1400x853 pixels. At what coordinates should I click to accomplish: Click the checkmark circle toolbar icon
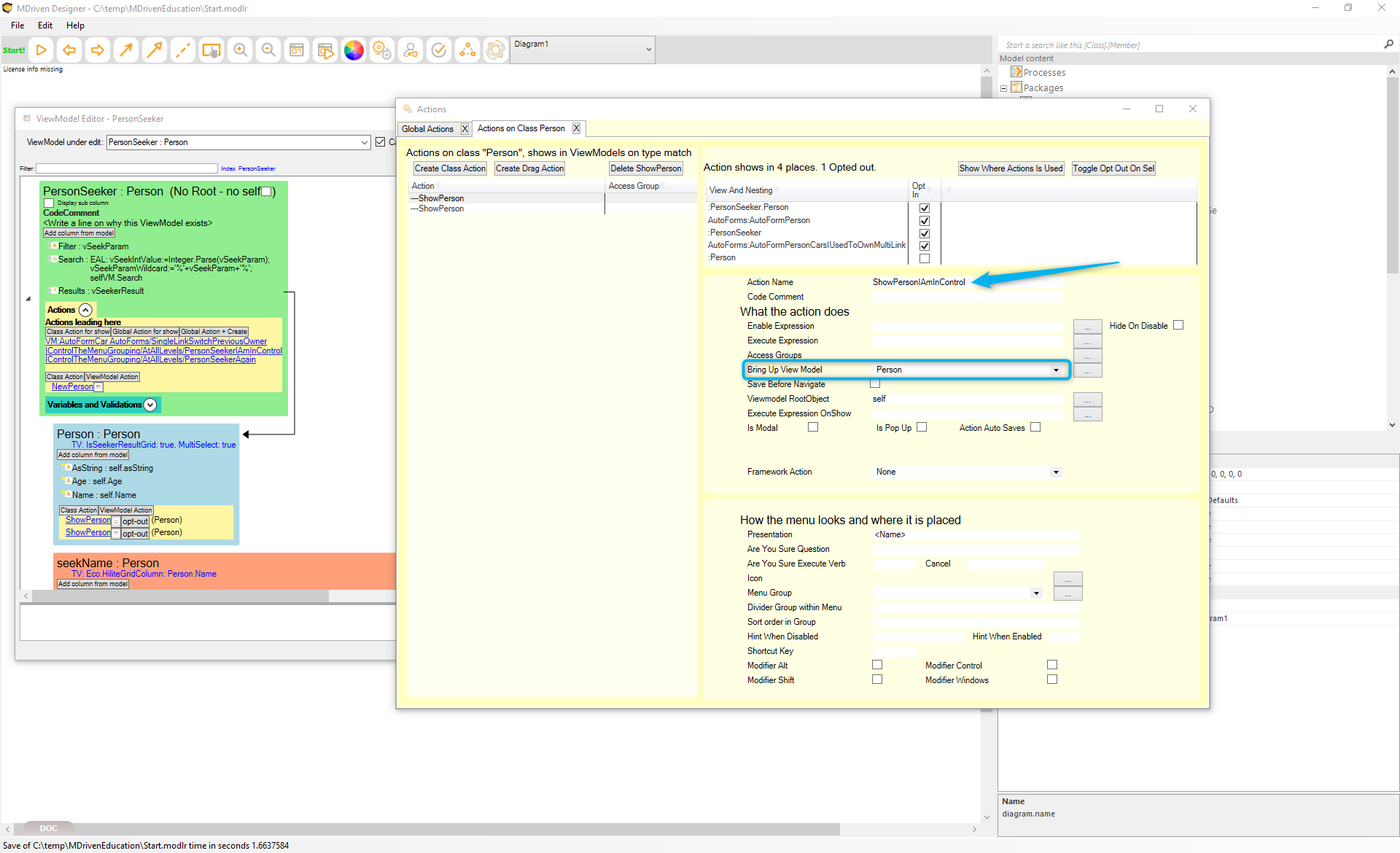pos(439,50)
